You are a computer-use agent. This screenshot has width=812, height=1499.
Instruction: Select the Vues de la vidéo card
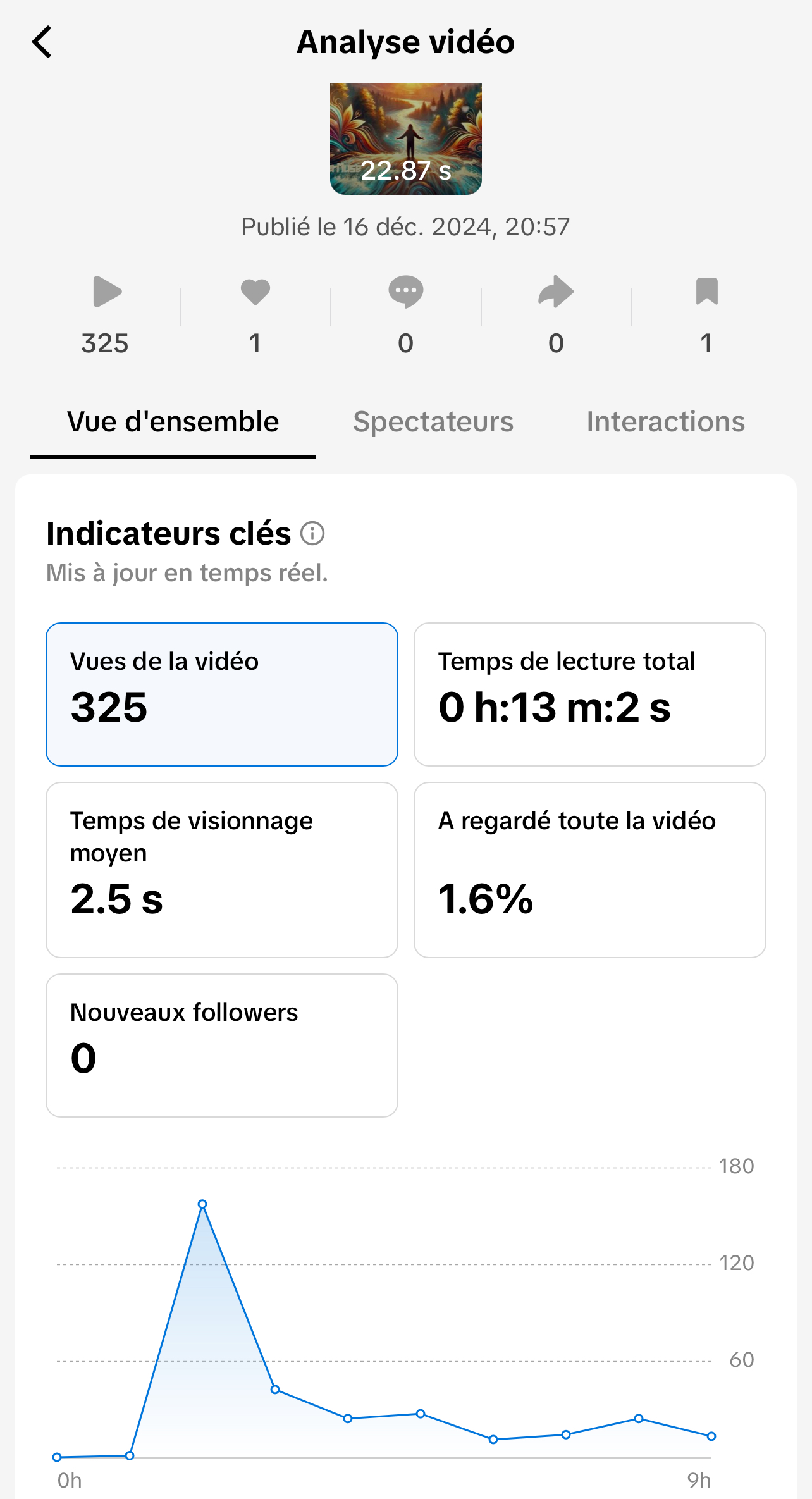coord(222,694)
